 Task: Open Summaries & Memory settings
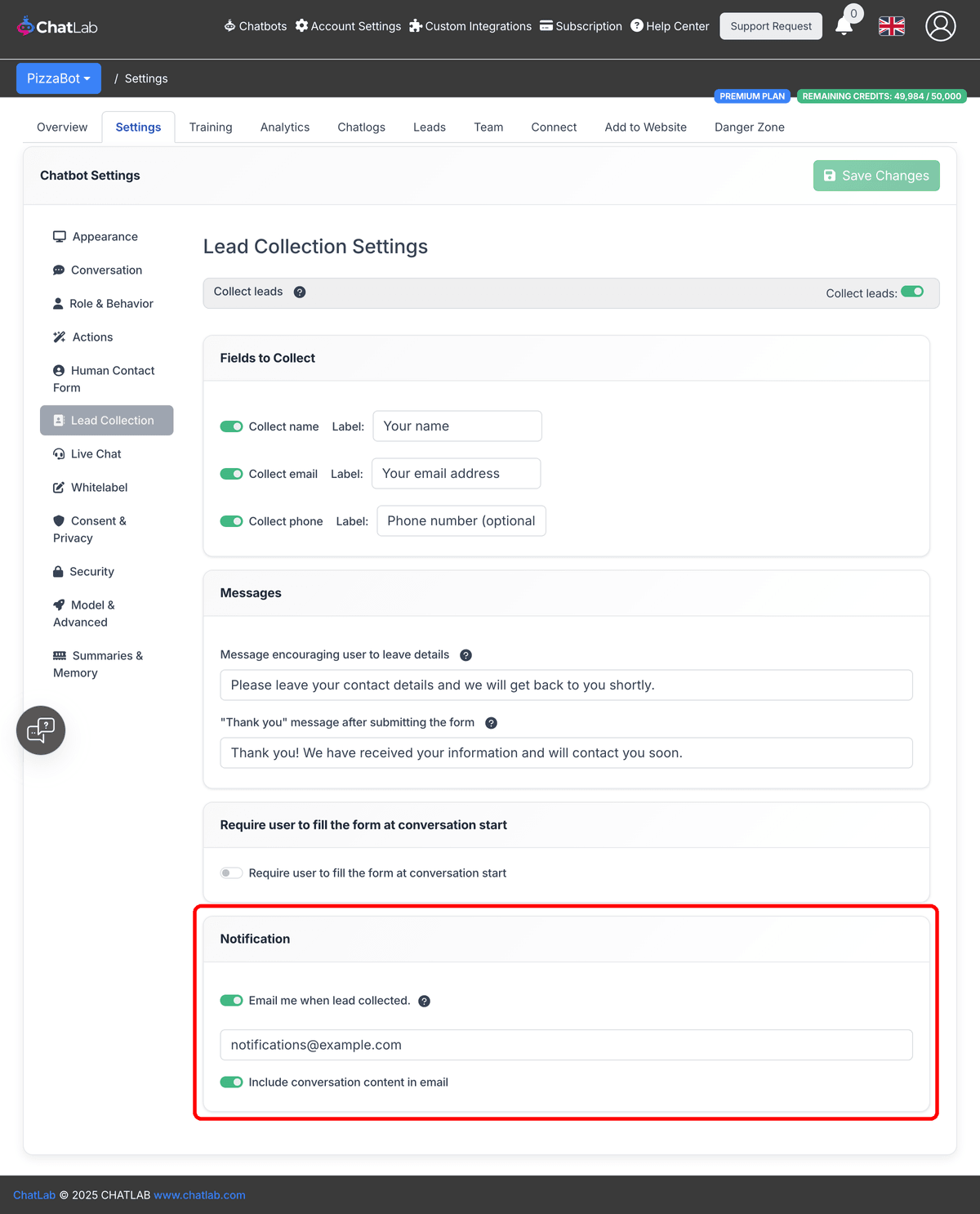(98, 664)
